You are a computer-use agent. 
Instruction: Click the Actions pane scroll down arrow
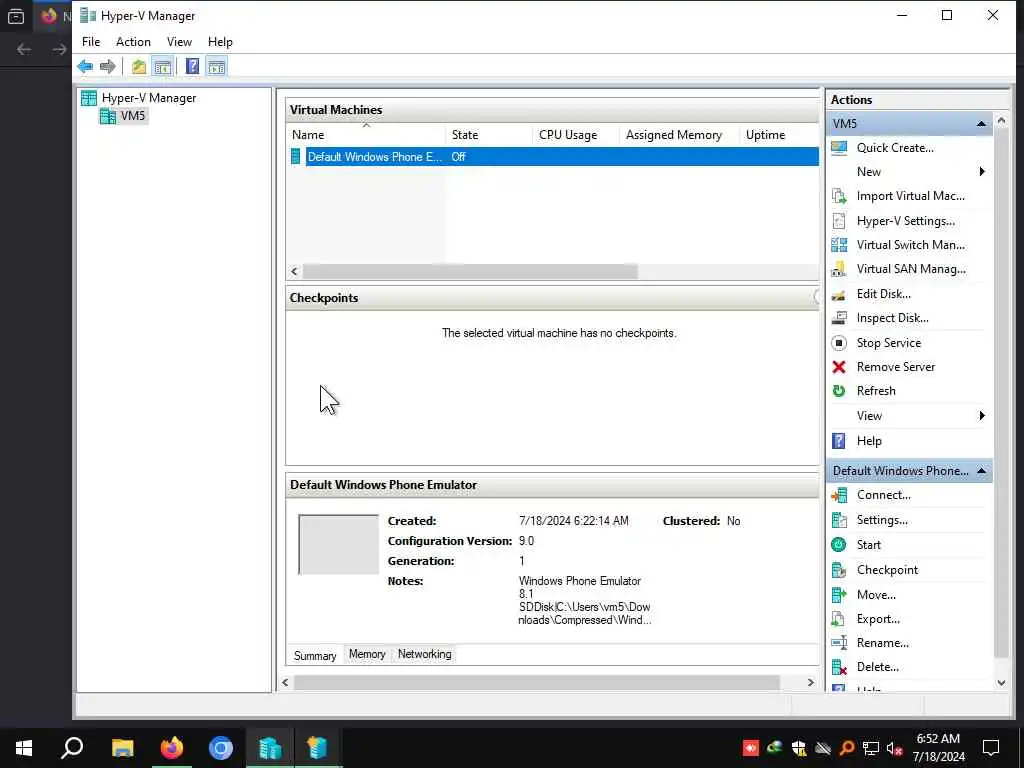[x=1001, y=683]
